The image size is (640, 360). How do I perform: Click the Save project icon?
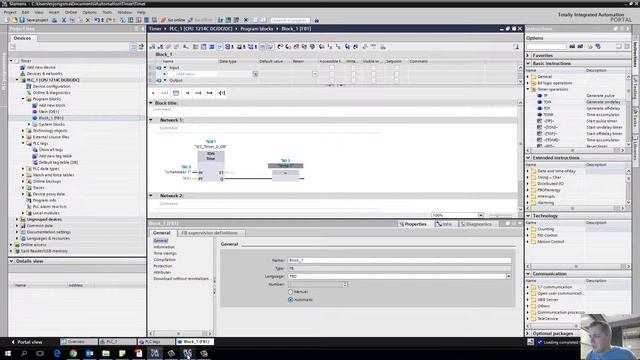(22, 20)
